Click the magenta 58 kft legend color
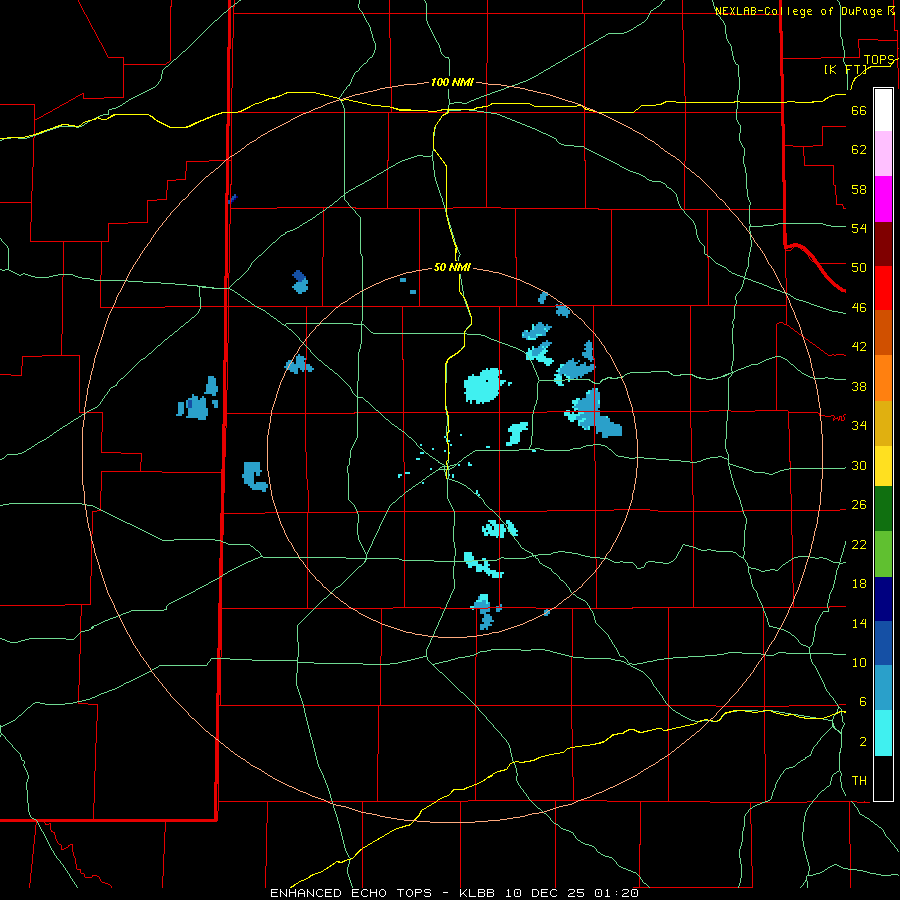 tap(883, 199)
